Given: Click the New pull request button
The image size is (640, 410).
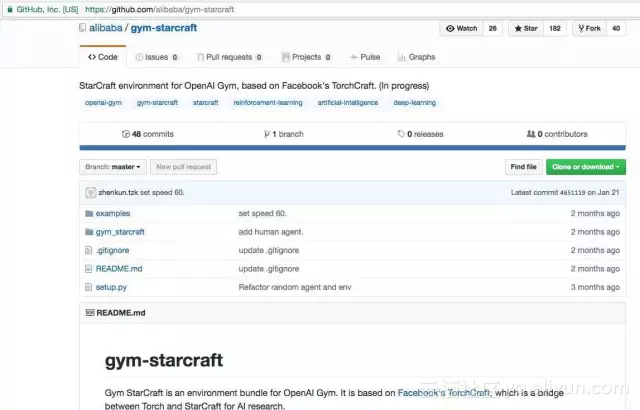Looking at the screenshot, I should tap(184, 167).
